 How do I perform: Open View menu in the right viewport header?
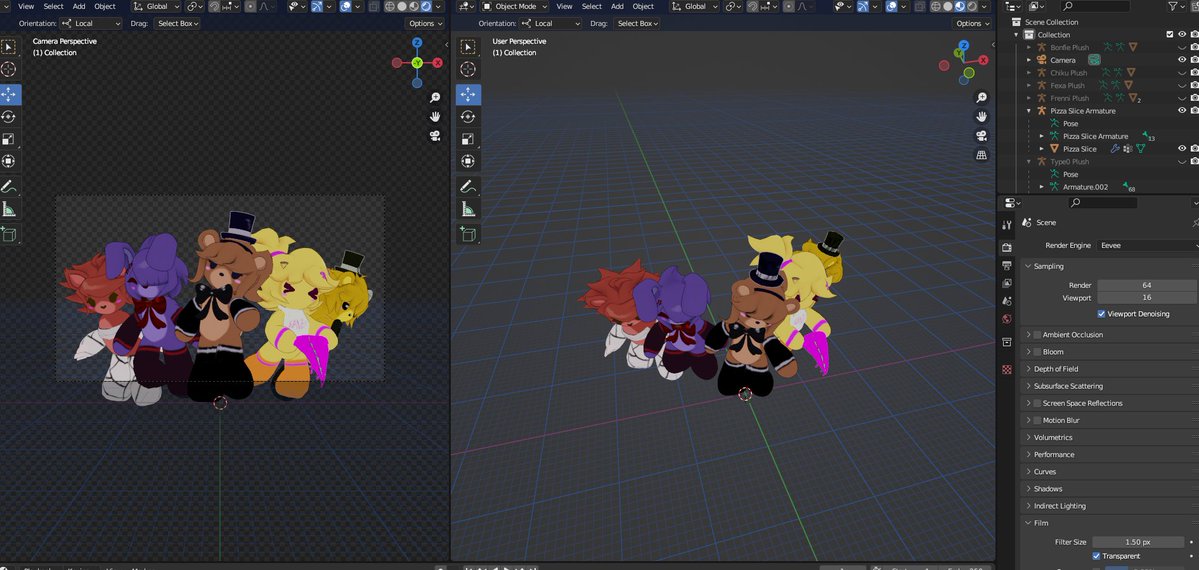pos(564,6)
